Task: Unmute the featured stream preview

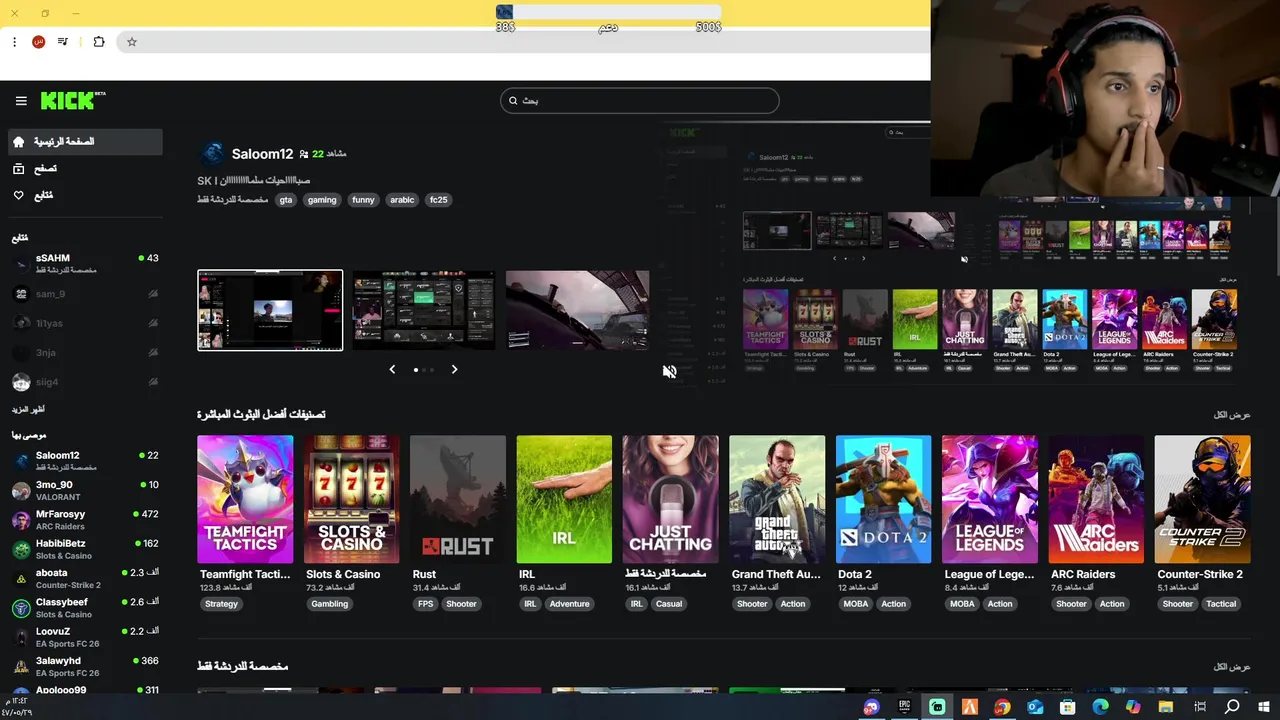Action: point(669,371)
